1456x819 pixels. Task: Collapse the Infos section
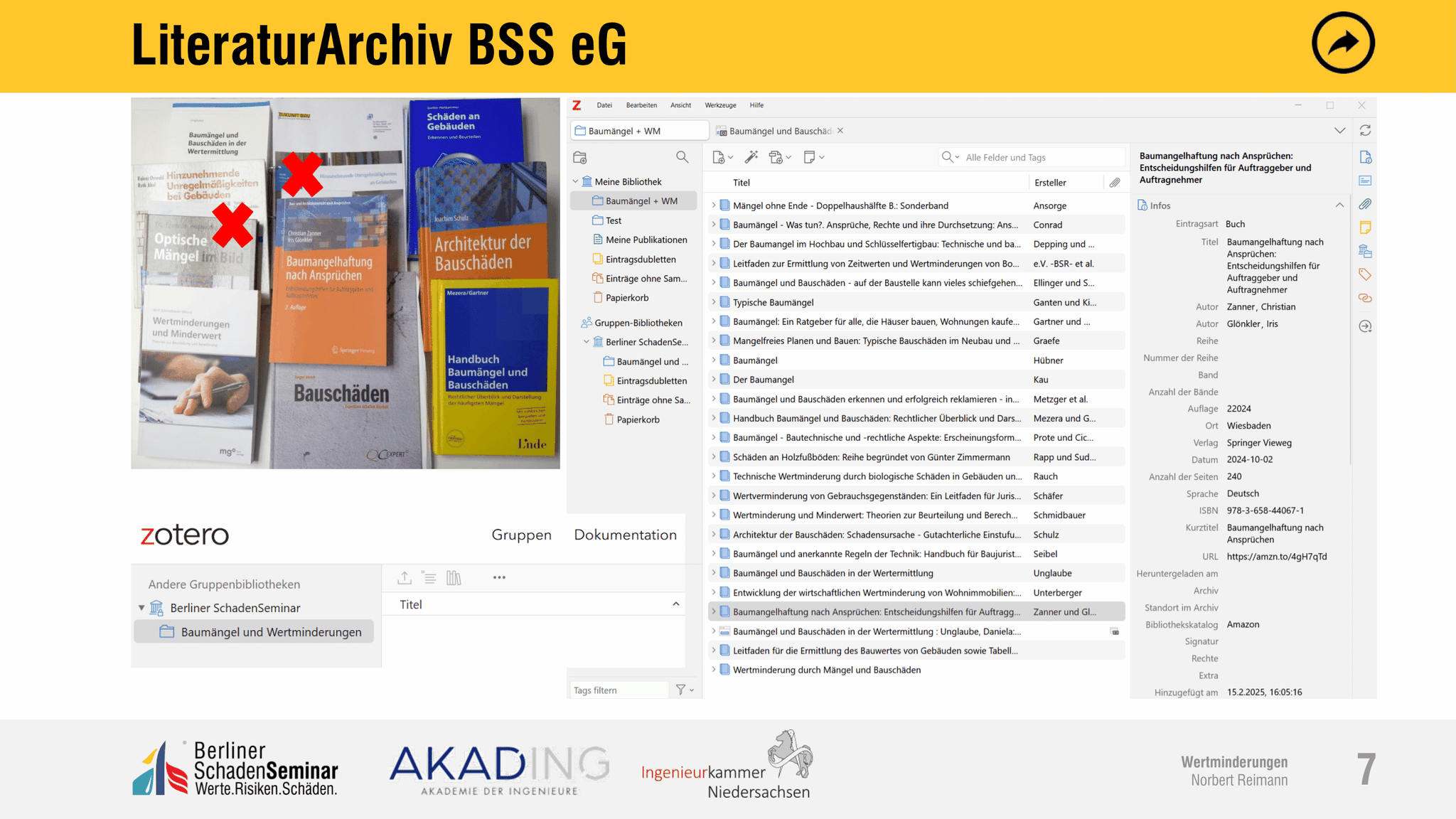(1339, 205)
